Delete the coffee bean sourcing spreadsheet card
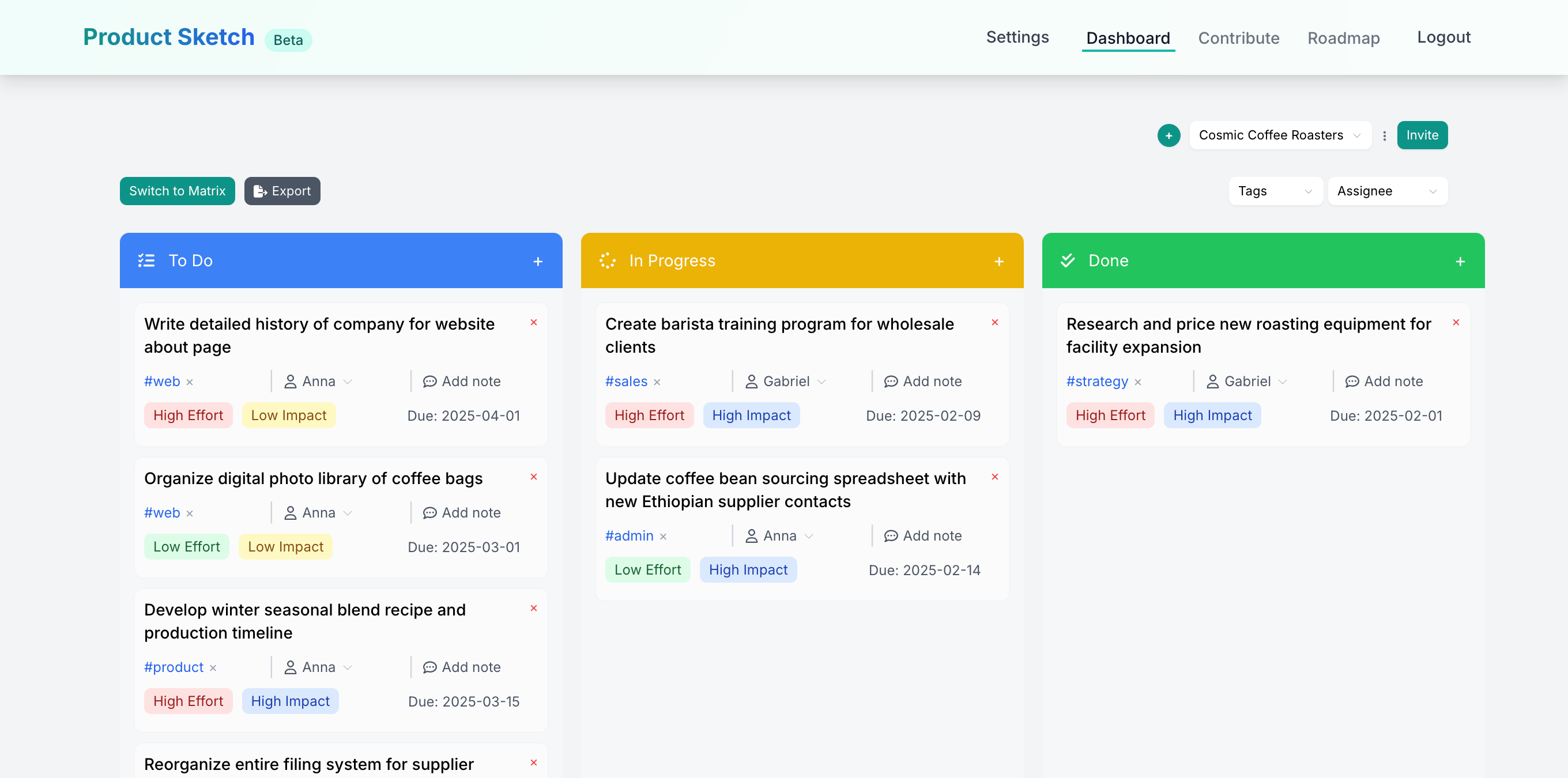1568x778 pixels. click(994, 477)
